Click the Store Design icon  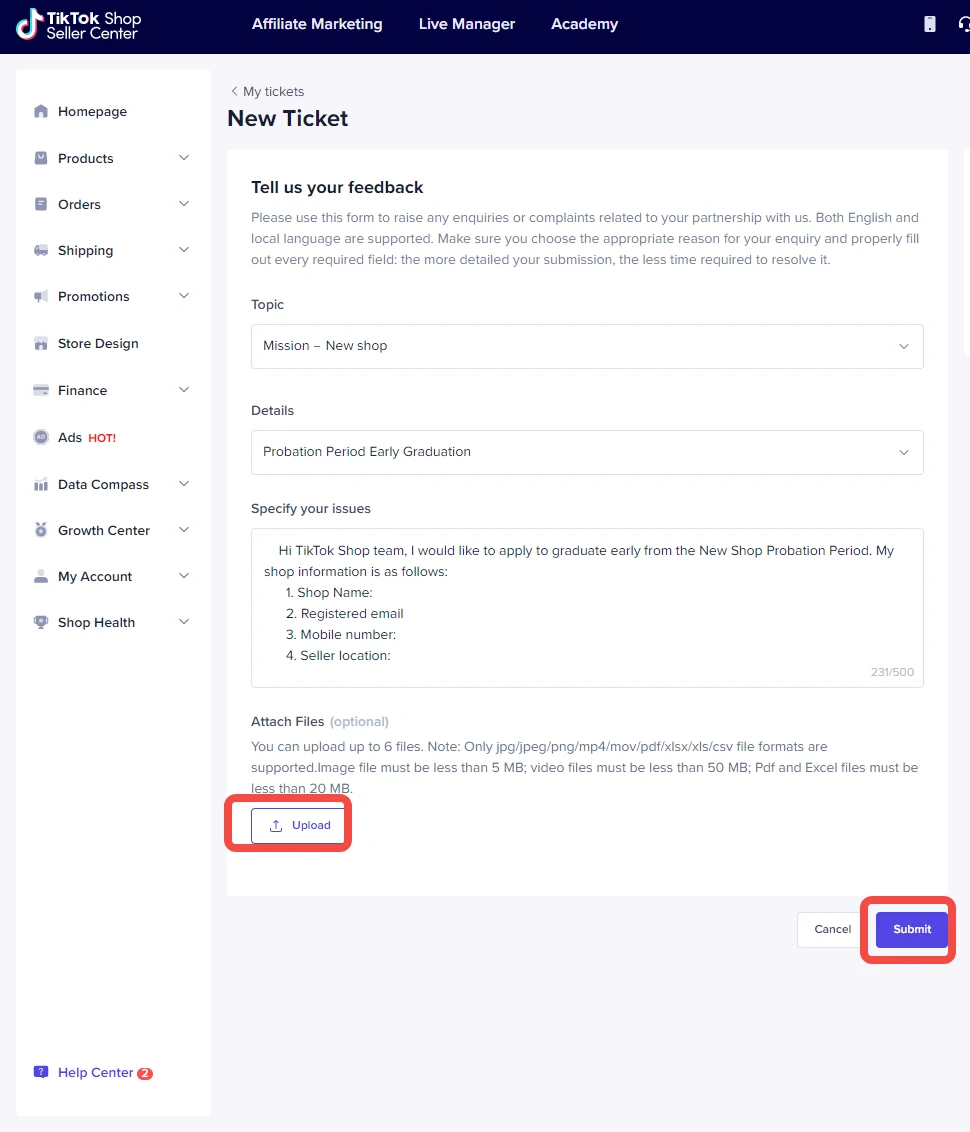[41, 344]
